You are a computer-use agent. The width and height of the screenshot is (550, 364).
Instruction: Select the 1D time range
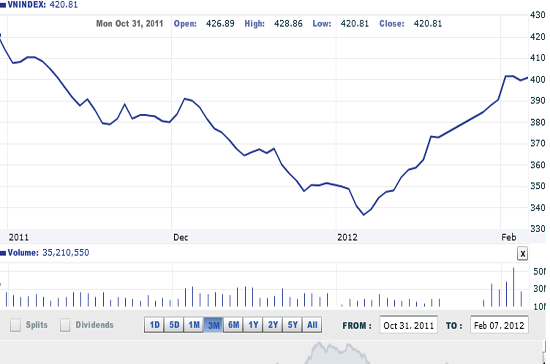tap(155, 325)
